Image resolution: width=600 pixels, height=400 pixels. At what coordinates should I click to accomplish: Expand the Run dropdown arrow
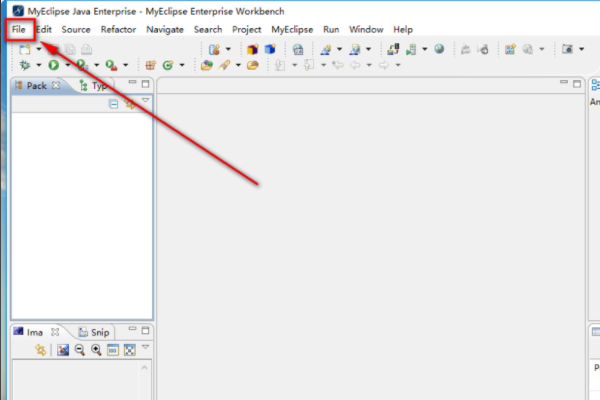pyautogui.click(x=68, y=65)
